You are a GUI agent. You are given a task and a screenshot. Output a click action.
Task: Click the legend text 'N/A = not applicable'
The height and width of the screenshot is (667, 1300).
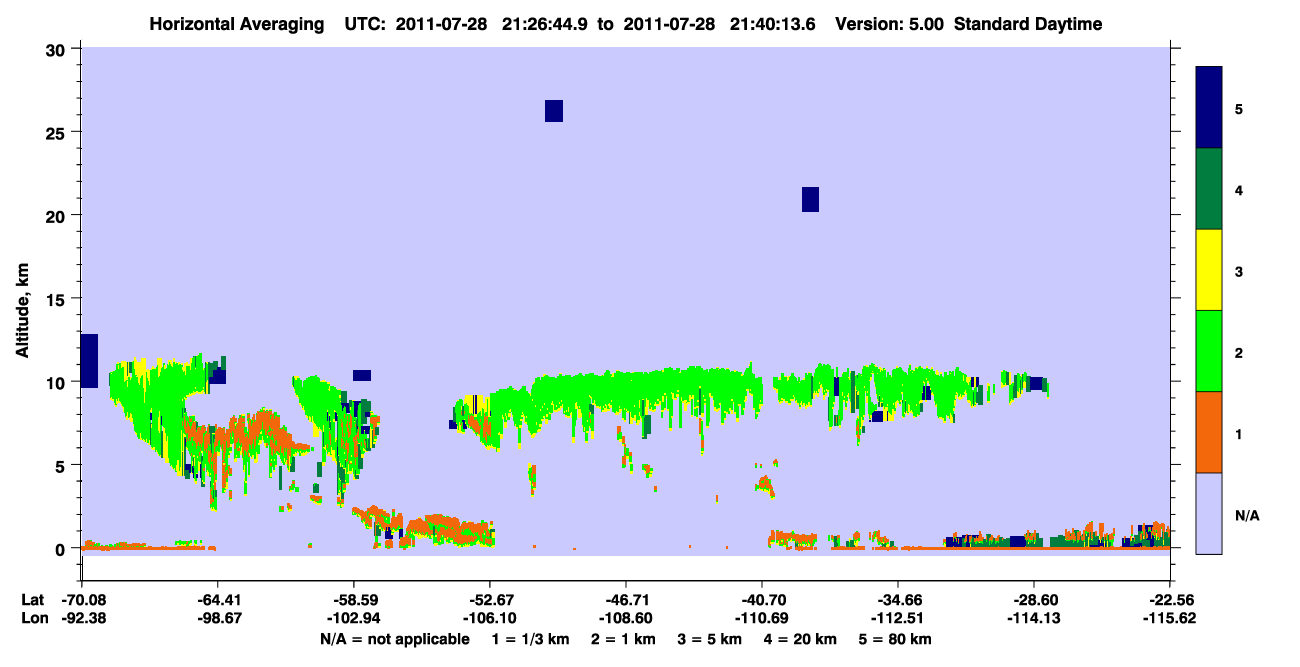(x=394, y=639)
